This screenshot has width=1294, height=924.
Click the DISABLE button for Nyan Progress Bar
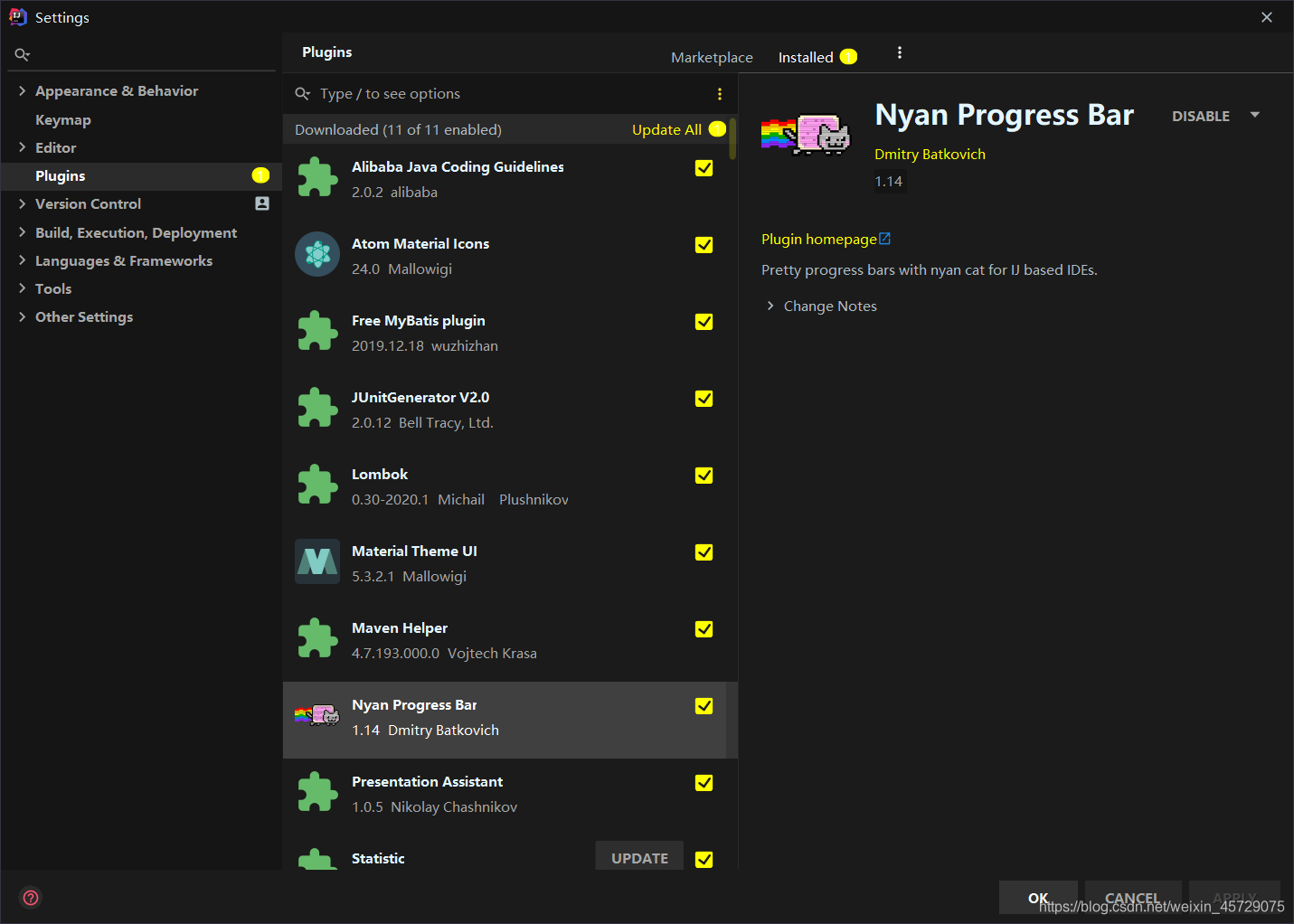click(1201, 116)
